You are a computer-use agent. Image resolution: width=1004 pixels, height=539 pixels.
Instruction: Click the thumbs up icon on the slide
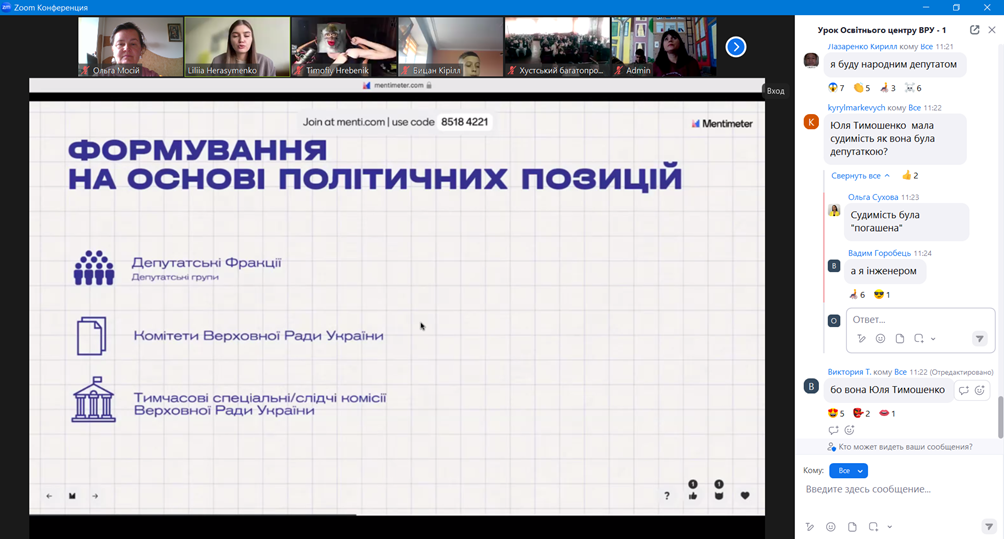(693, 496)
